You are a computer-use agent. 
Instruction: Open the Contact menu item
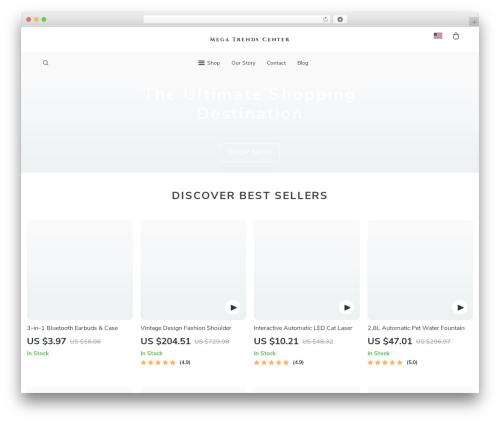coord(276,63)
